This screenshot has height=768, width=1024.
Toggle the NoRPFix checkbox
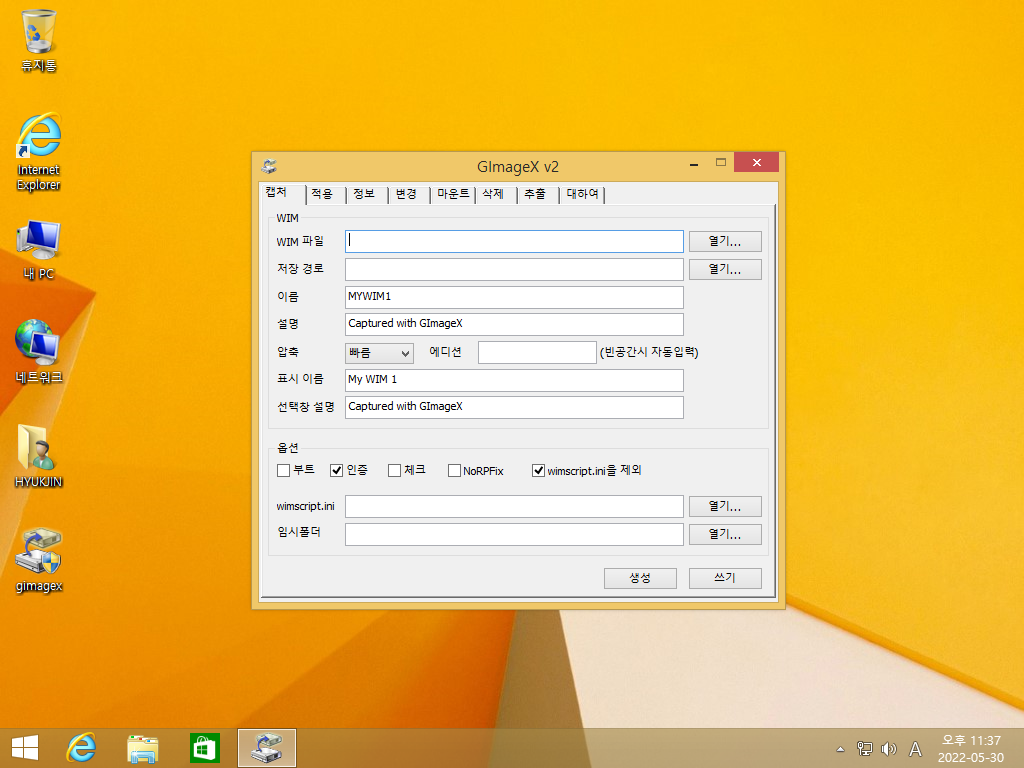454,470
